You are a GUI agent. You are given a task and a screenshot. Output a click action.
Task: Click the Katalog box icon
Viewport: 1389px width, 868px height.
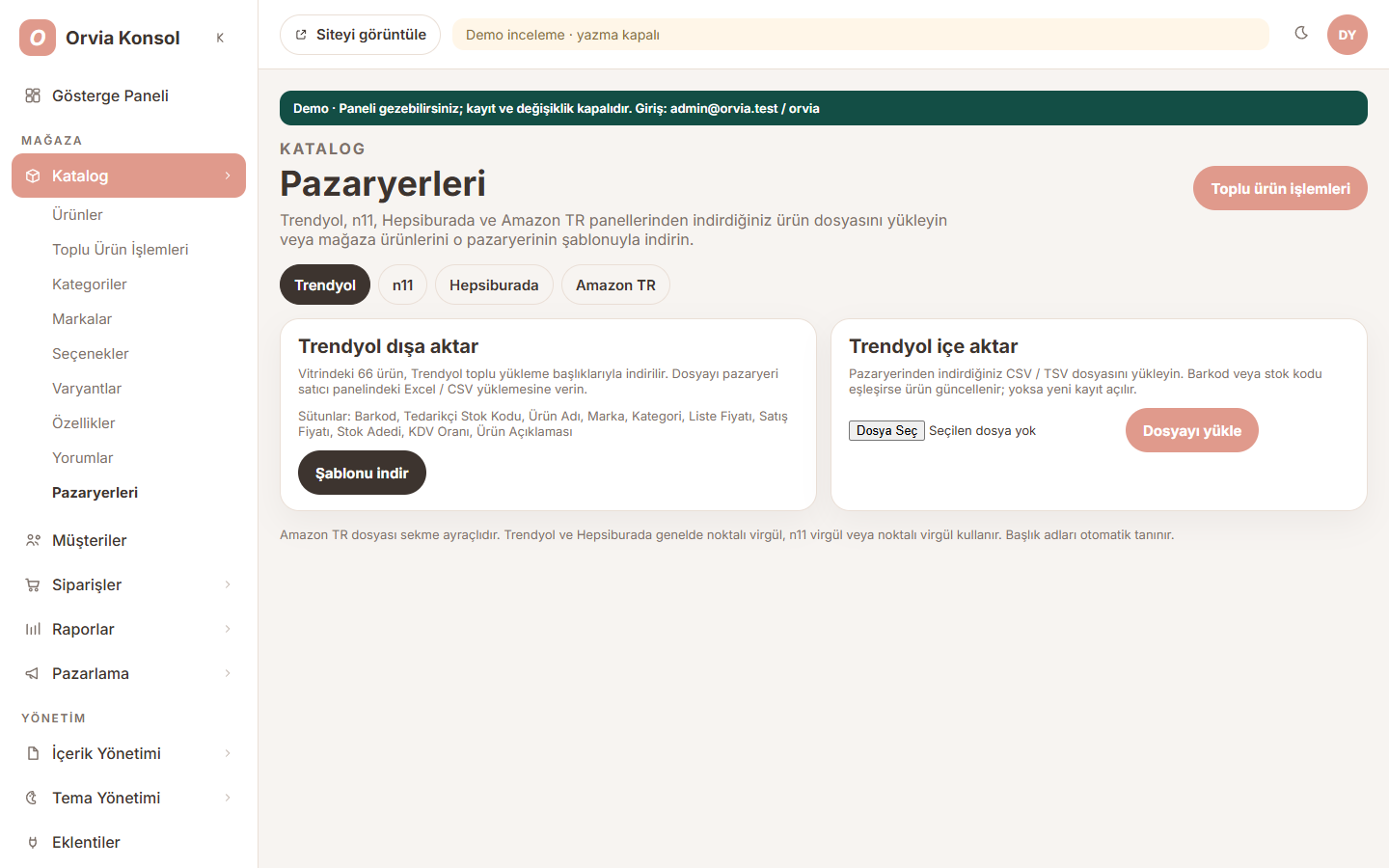tap(33, 176)
